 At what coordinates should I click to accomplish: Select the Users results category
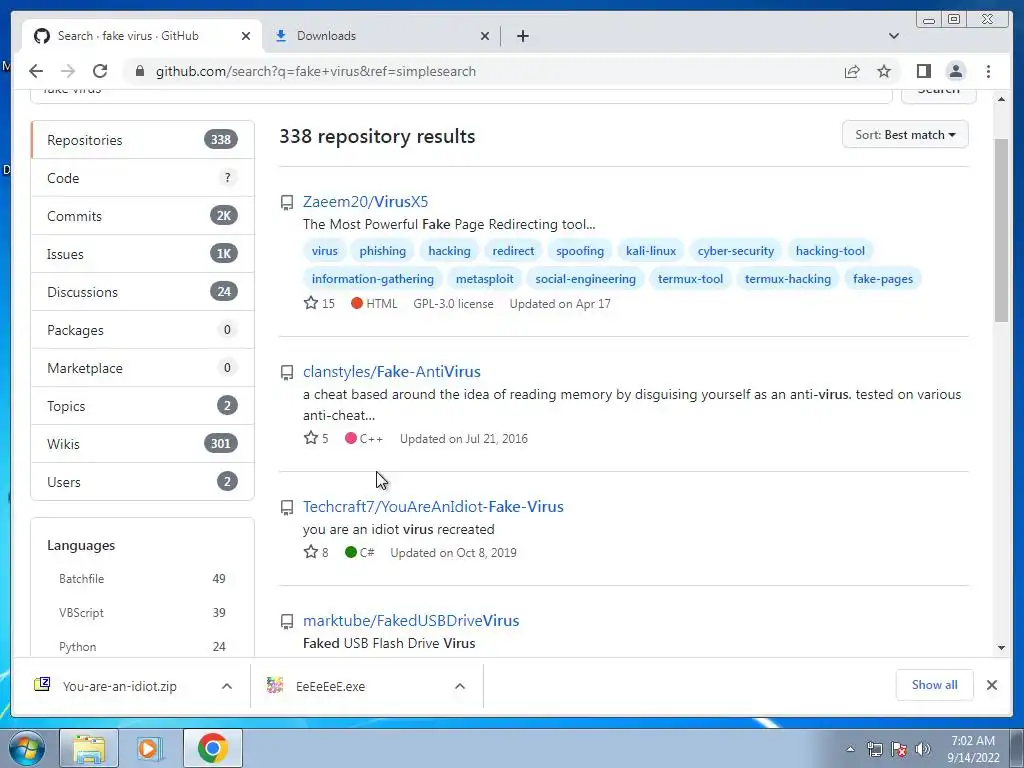point(142,482)
